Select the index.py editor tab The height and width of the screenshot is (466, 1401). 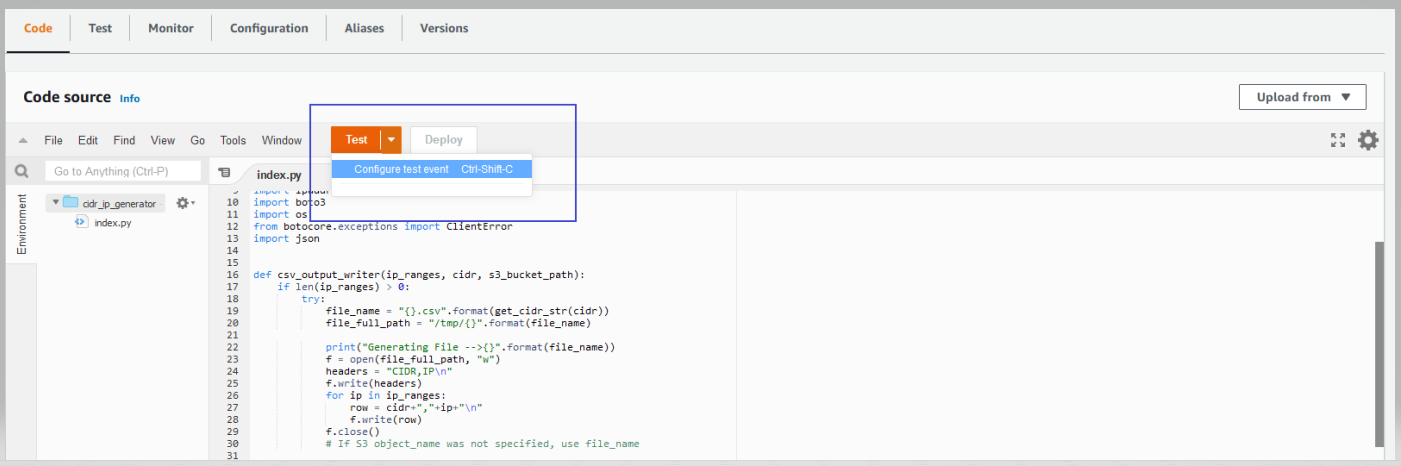click(x=280, y=174)
